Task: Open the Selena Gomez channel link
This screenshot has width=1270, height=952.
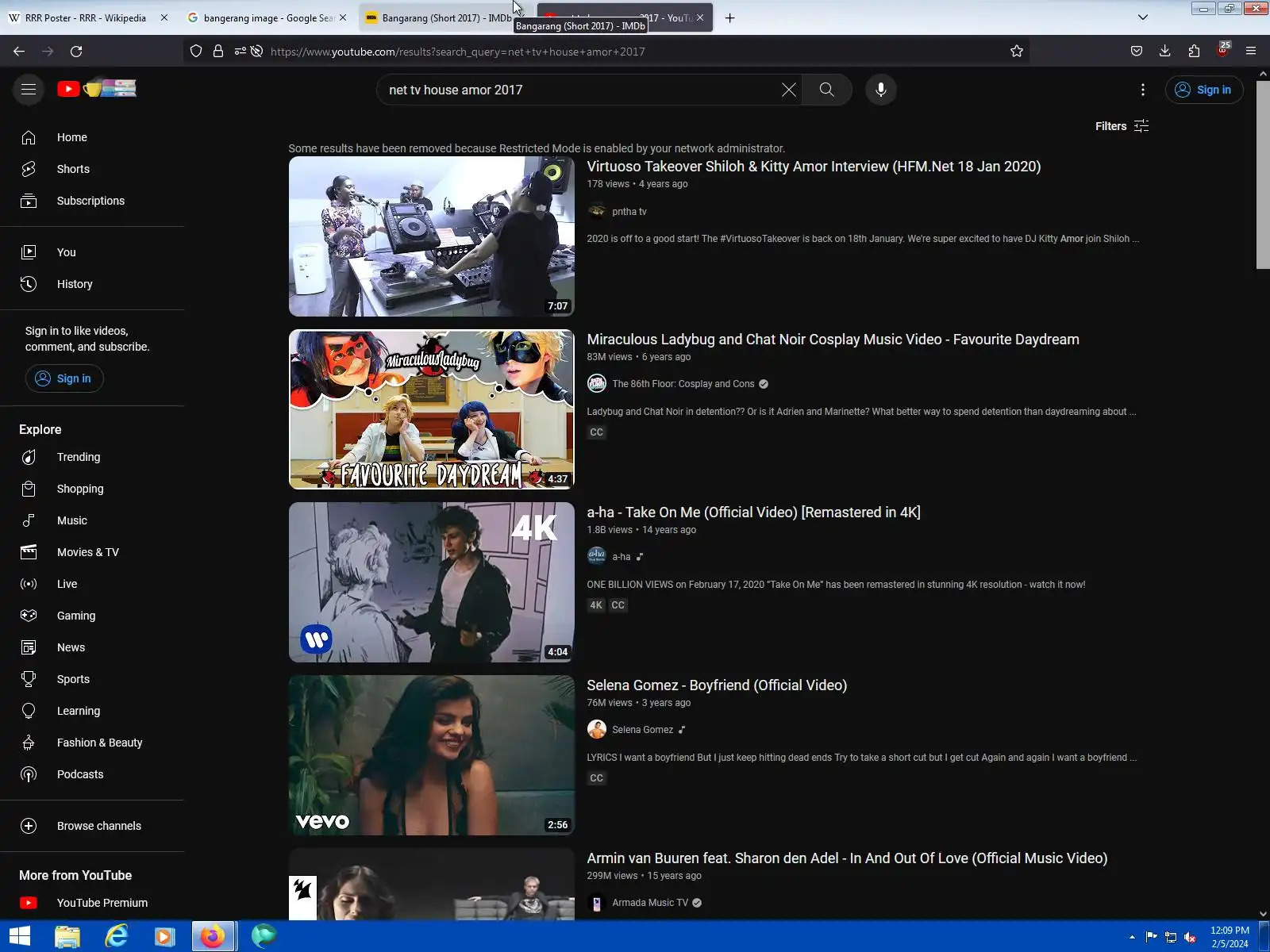Action: [642, 730]
